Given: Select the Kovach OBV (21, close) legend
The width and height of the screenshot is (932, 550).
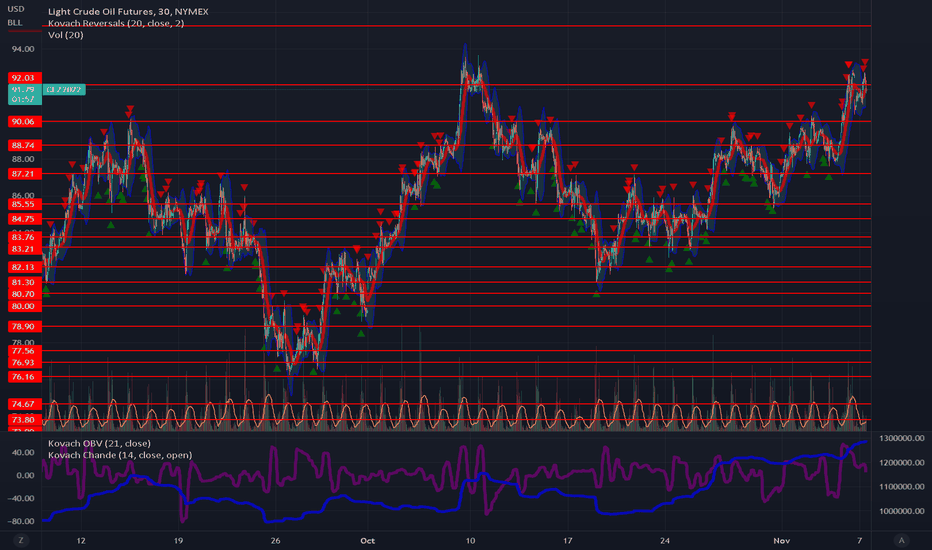Looking at the screenshot, I should pos(99,444).
